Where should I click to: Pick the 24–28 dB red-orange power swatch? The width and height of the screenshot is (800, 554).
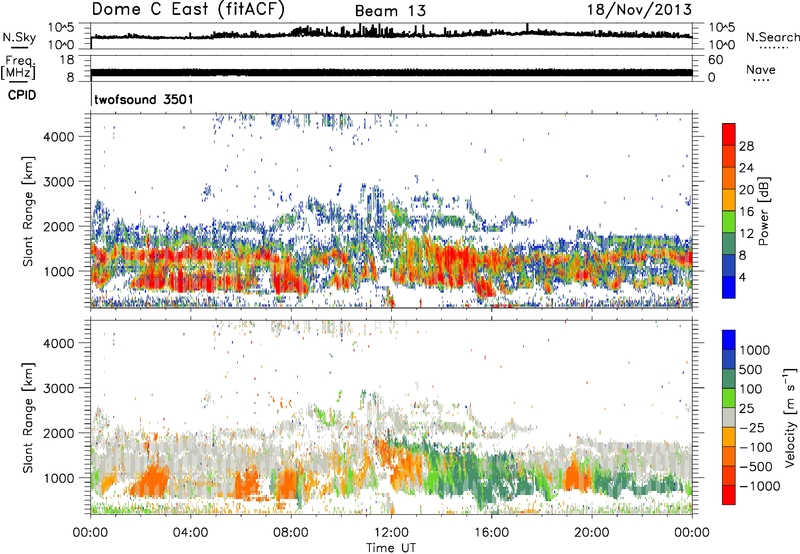click(729, 156)
